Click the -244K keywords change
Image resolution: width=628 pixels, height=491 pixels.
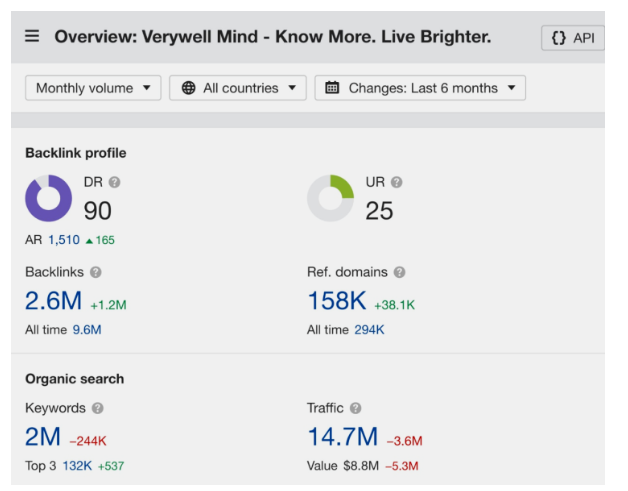(x=88, y=441)
